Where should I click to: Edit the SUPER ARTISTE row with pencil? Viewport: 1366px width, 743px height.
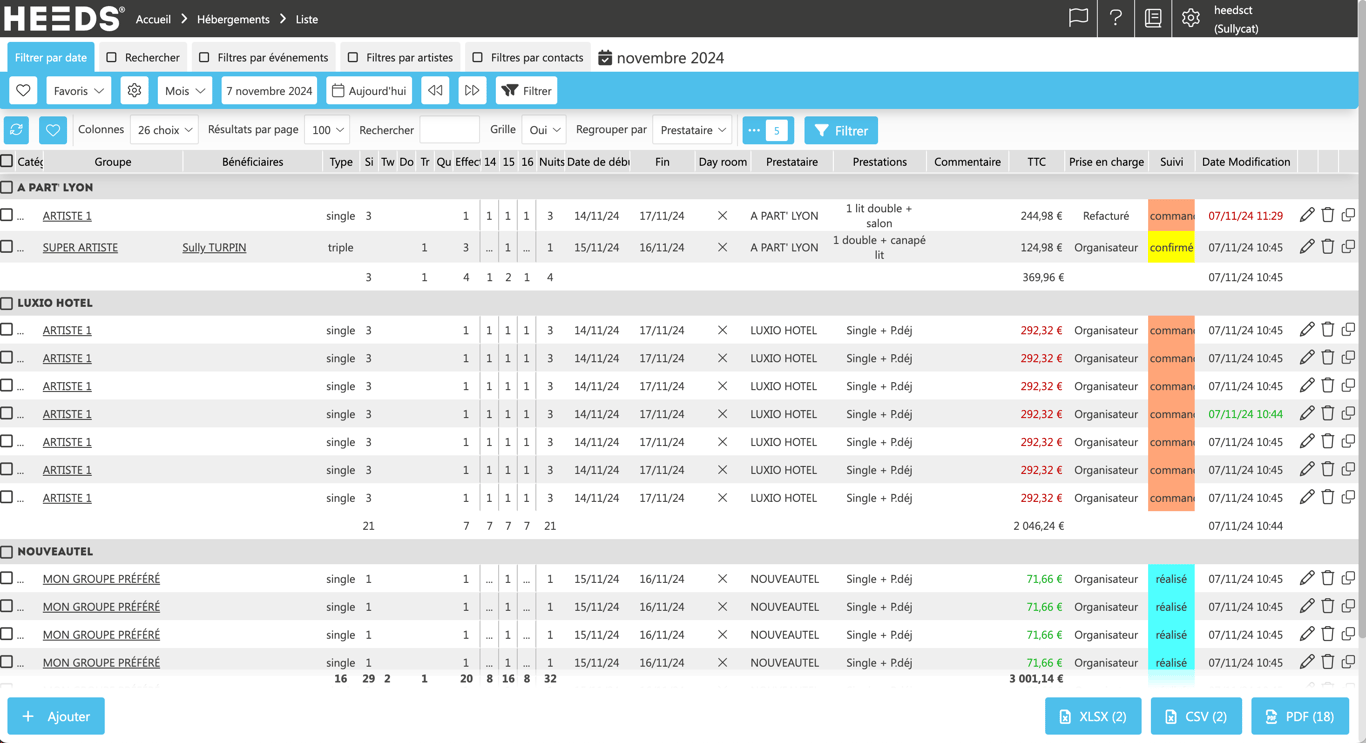click(x=1307, y=247)
